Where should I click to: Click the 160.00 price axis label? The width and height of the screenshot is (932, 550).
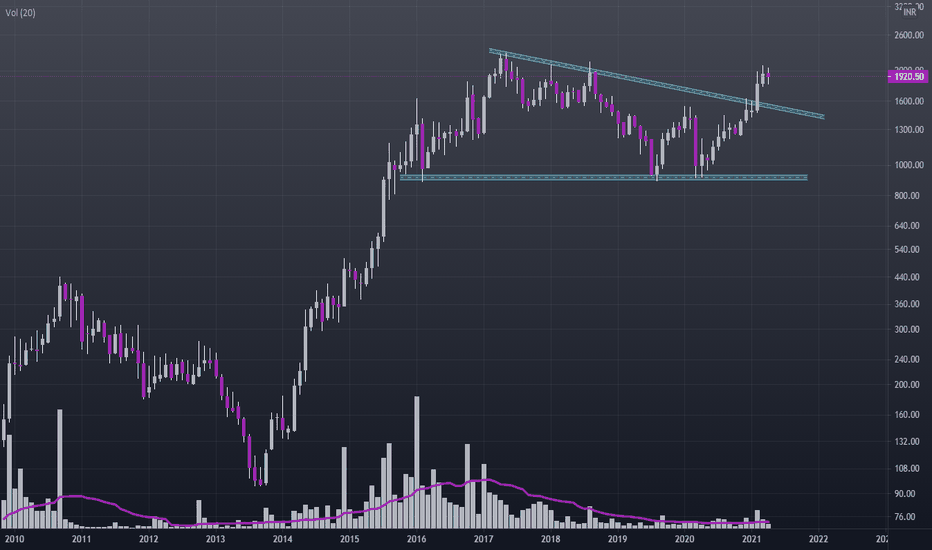point(907,414)
